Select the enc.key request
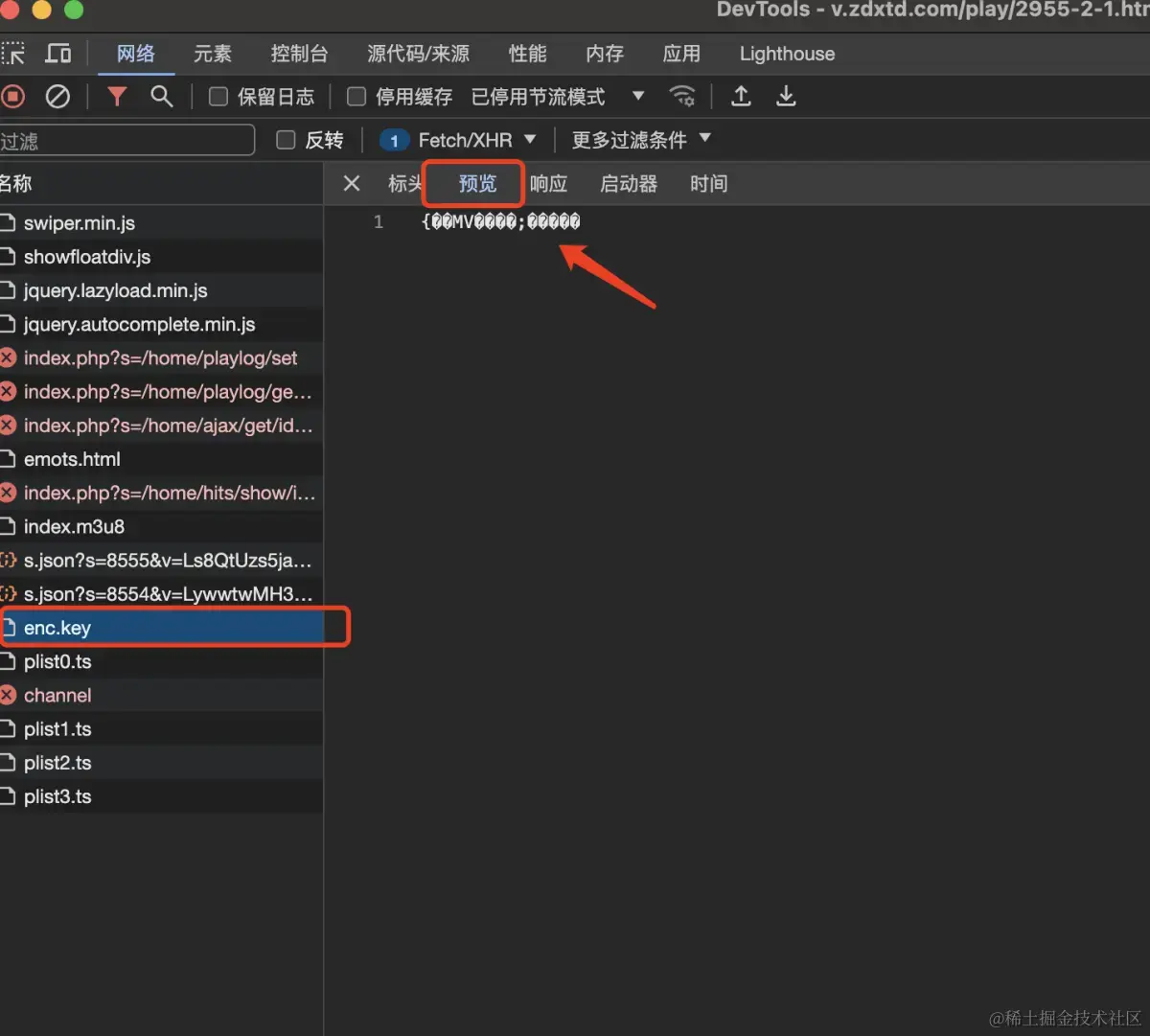This screenshot has height=1036, width=1150. (x=161, y=628)
